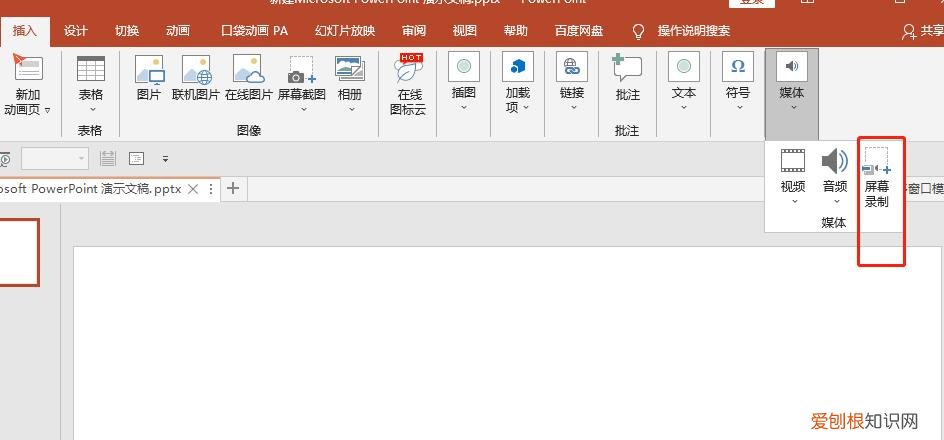The width and height of the screenshot is (944, 440).
Task: Click the 屏幕截图 icon
Action: (x=301, y=69)
